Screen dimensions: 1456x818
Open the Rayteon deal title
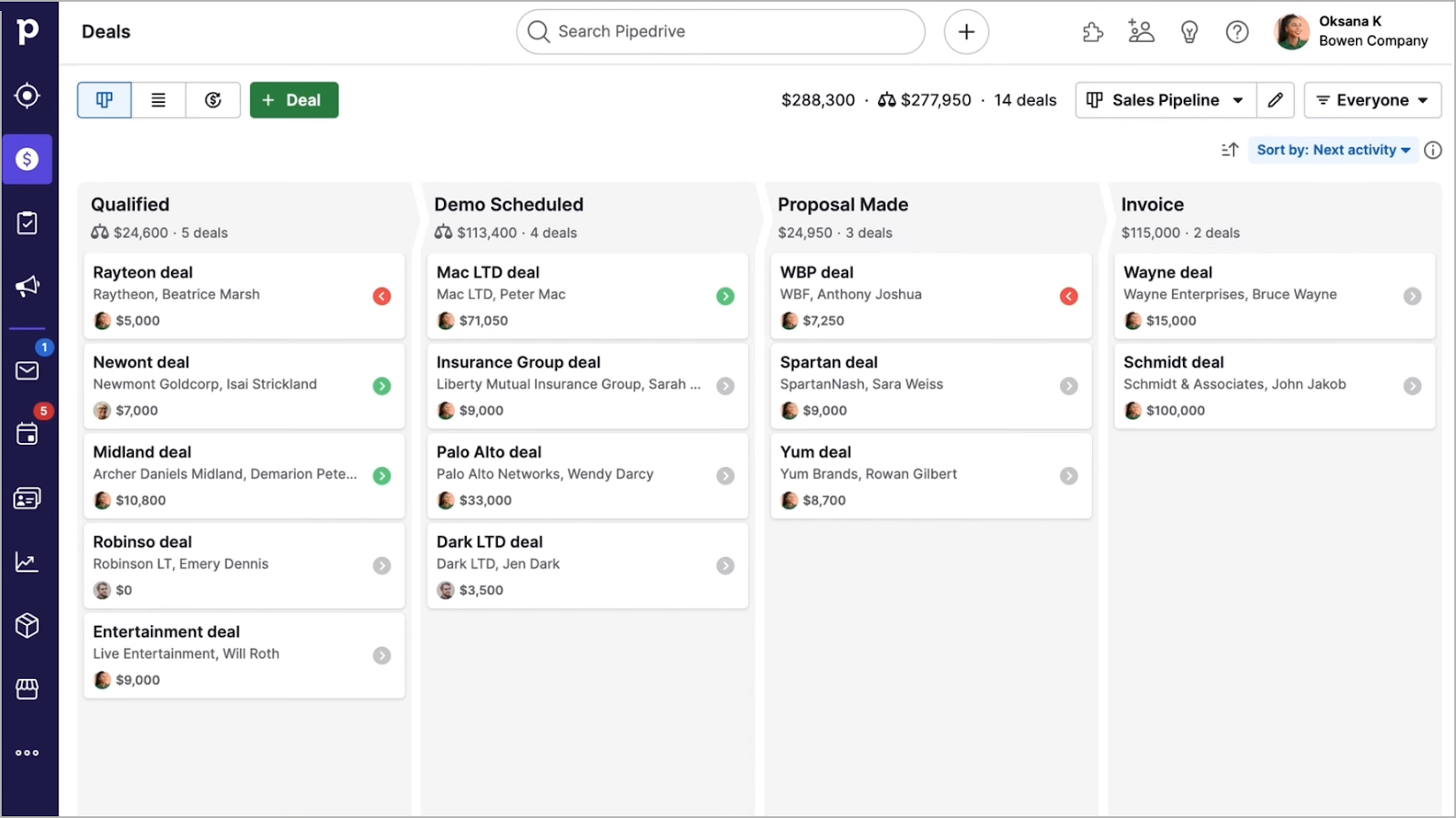[143, 272]
